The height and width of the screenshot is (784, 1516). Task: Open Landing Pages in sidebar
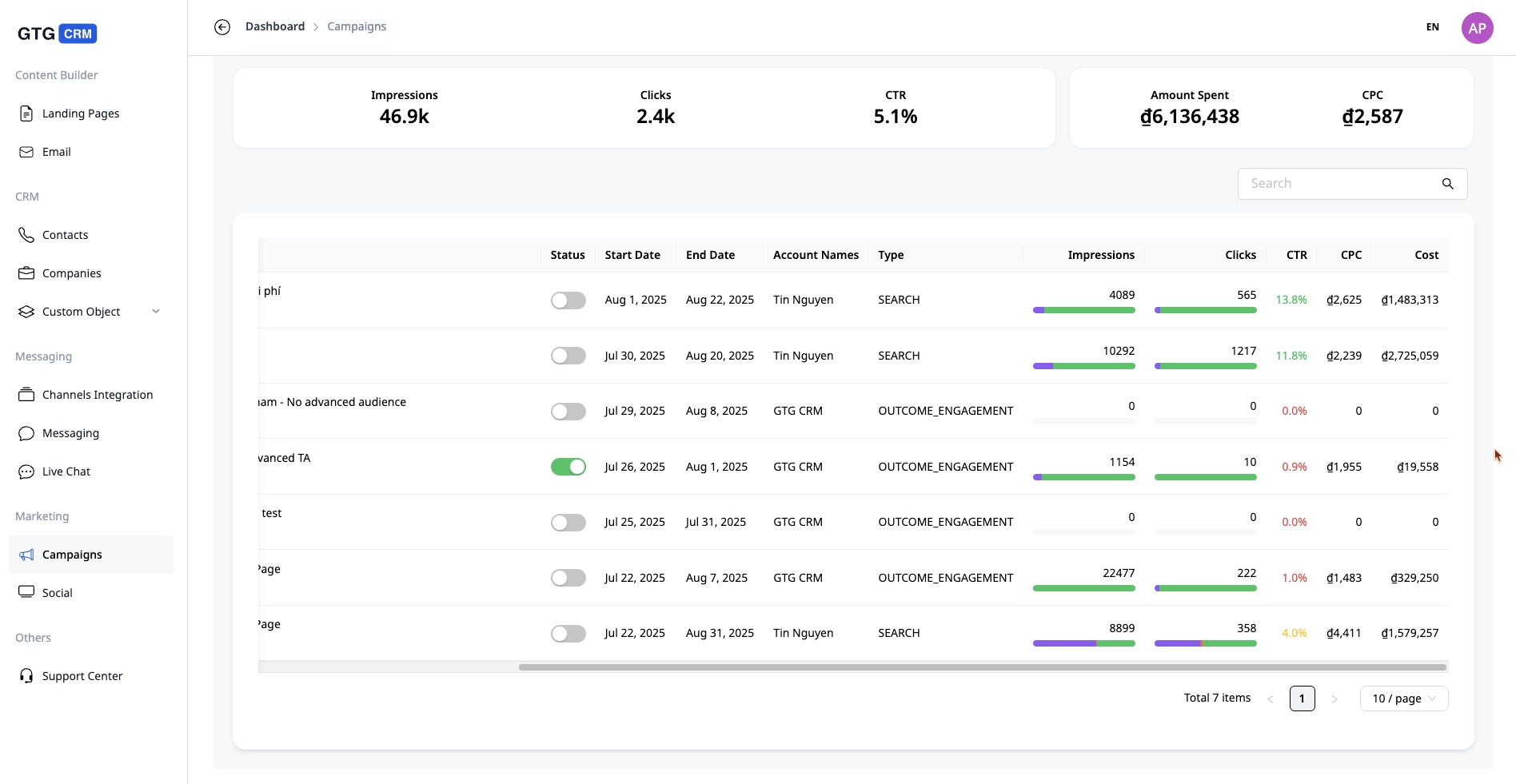(x=91, y=113)
